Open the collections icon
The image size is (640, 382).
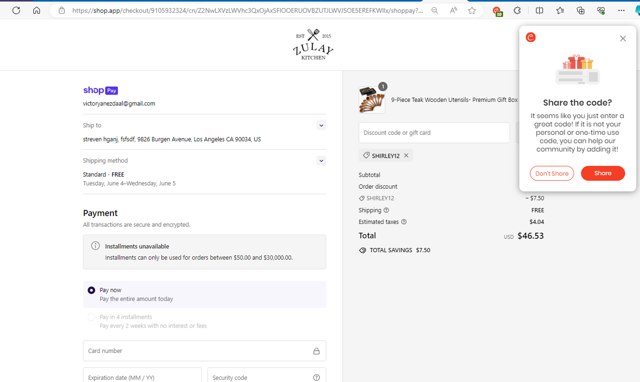580,11
